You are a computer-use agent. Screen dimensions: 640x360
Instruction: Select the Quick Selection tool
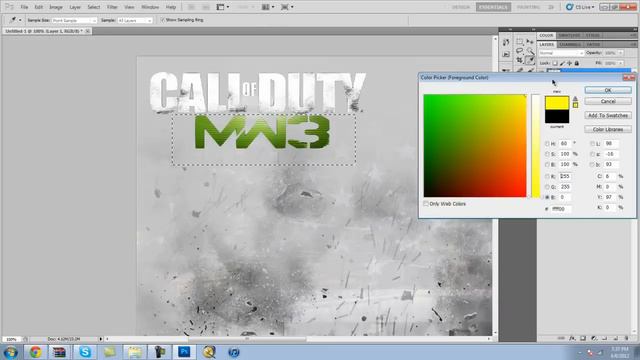[x=530, y=51]
